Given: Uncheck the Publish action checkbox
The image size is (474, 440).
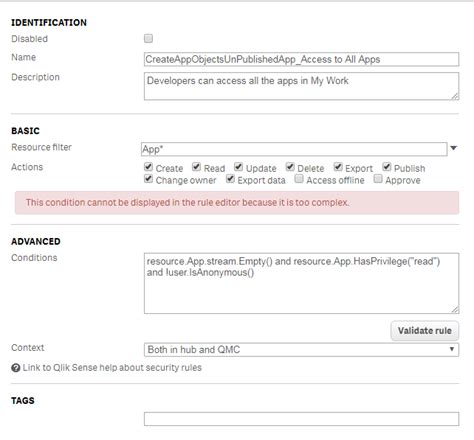Looking at the screenshot, I should point(387,167).
